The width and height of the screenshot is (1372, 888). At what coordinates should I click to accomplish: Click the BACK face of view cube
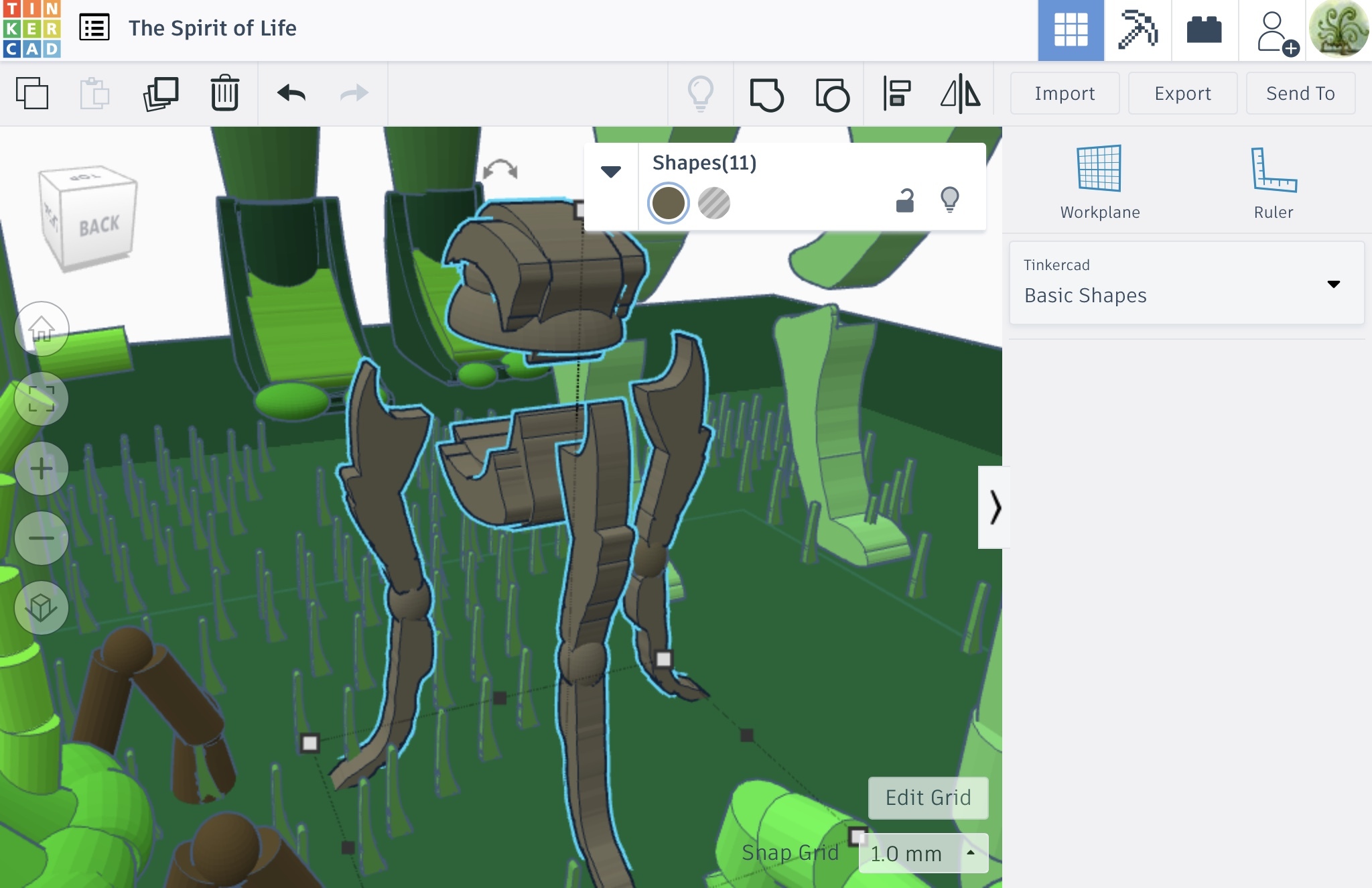click(x=100, y=227)
